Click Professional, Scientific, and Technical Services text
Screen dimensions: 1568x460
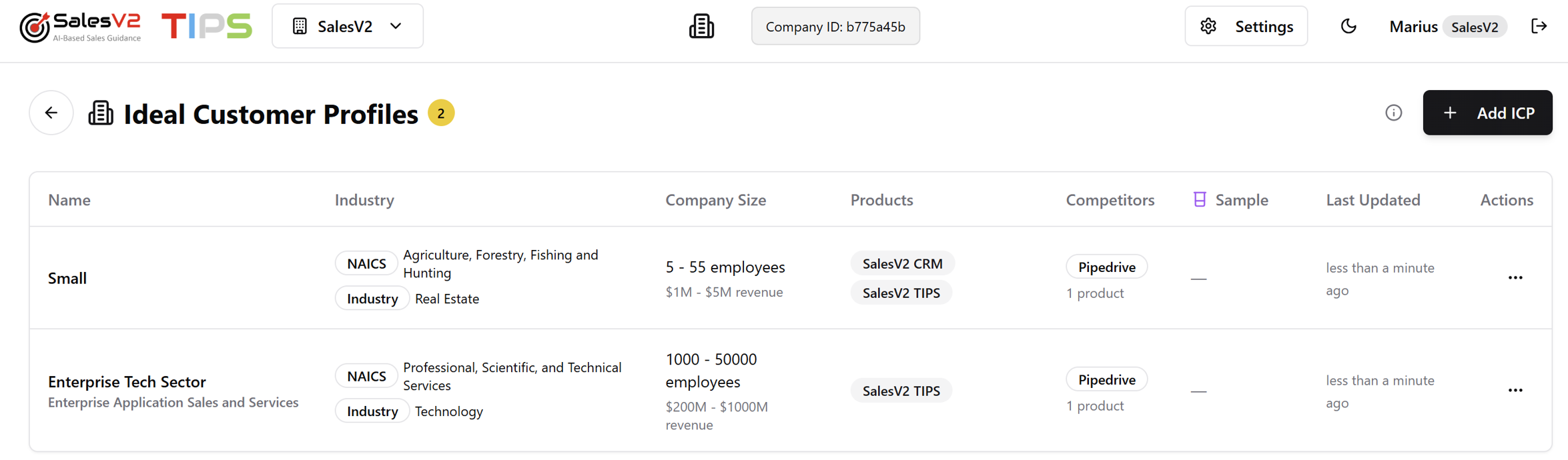click(x=512, y=376)
